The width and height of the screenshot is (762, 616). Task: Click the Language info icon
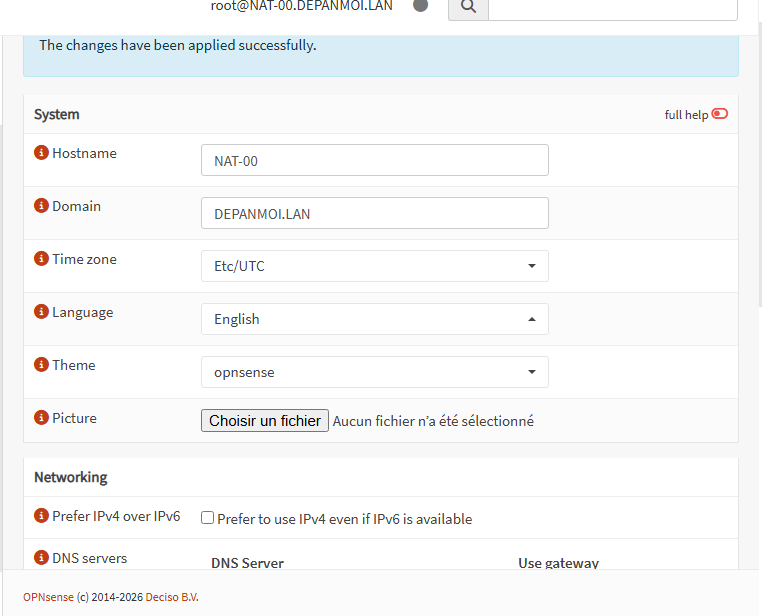pos(41,312)
